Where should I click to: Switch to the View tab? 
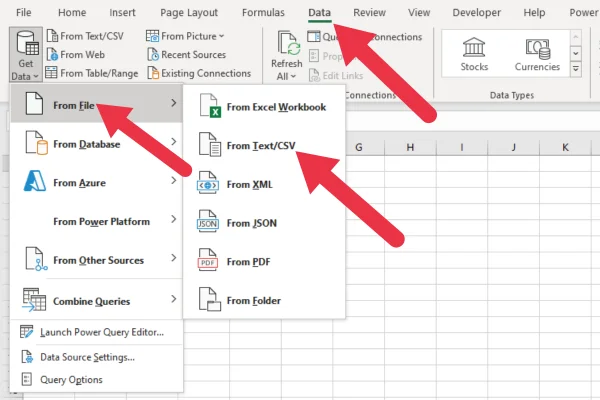[x=419, y=13]
